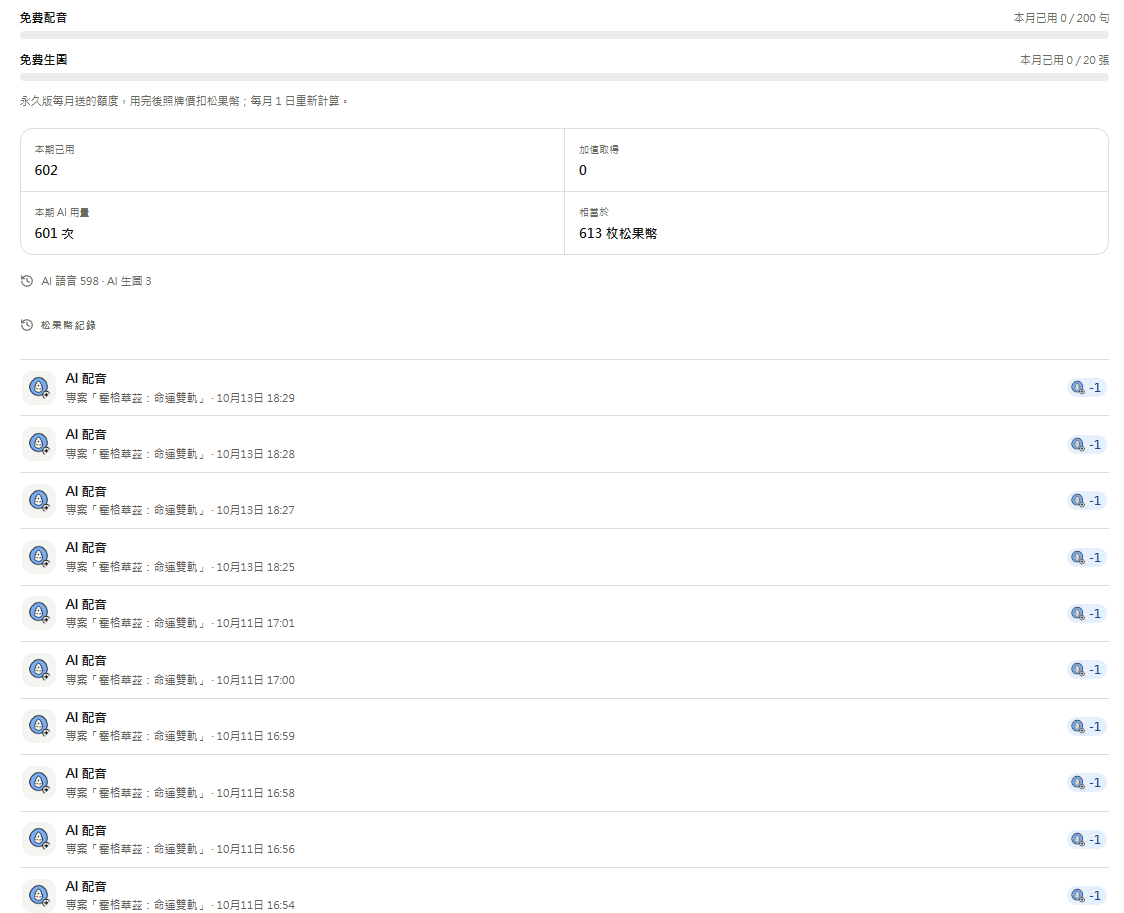The width and height of the screenshot is (1124, 913).
Task: Open AI 配音 record dated 10月11日 16:58
Action: tap(564, 783)
